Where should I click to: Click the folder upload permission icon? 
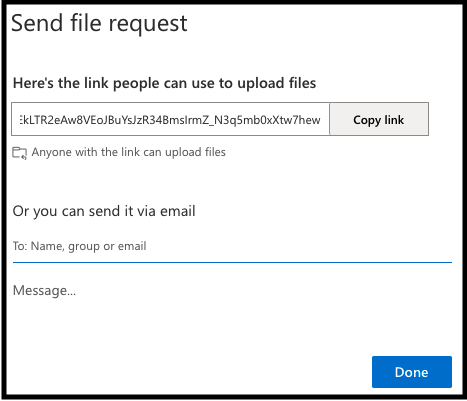pyautogui.click(x=20, y=153)
